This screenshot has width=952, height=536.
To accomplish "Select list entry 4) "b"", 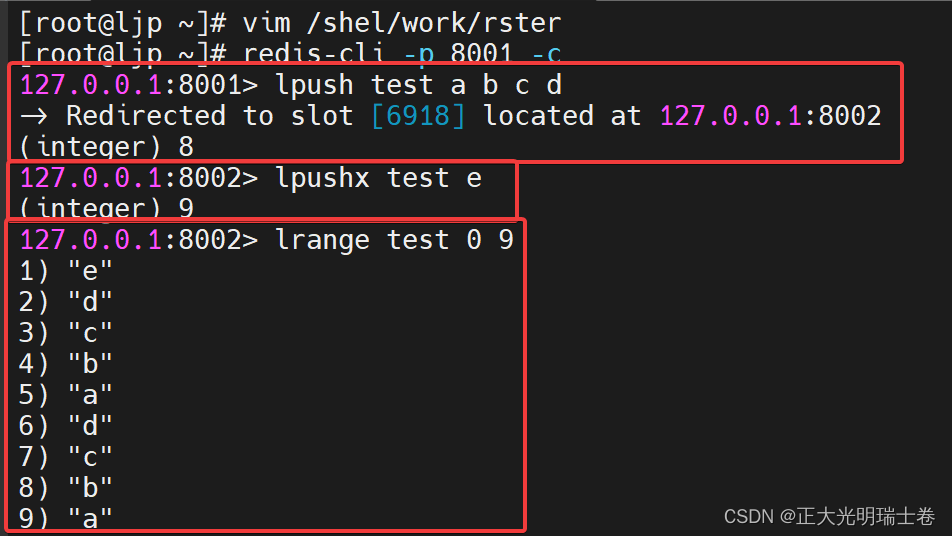I will [66, 363].
